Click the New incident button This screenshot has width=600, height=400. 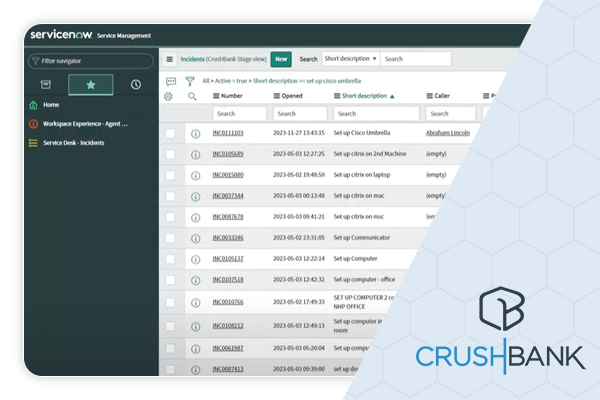[x=281, y=59]
